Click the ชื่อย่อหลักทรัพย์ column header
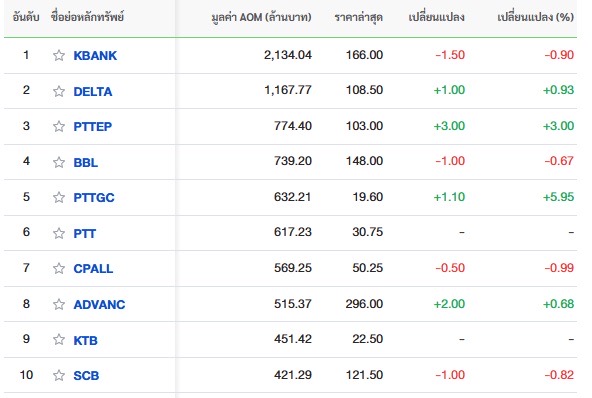 pyautogui.click(x=87, y=17)
